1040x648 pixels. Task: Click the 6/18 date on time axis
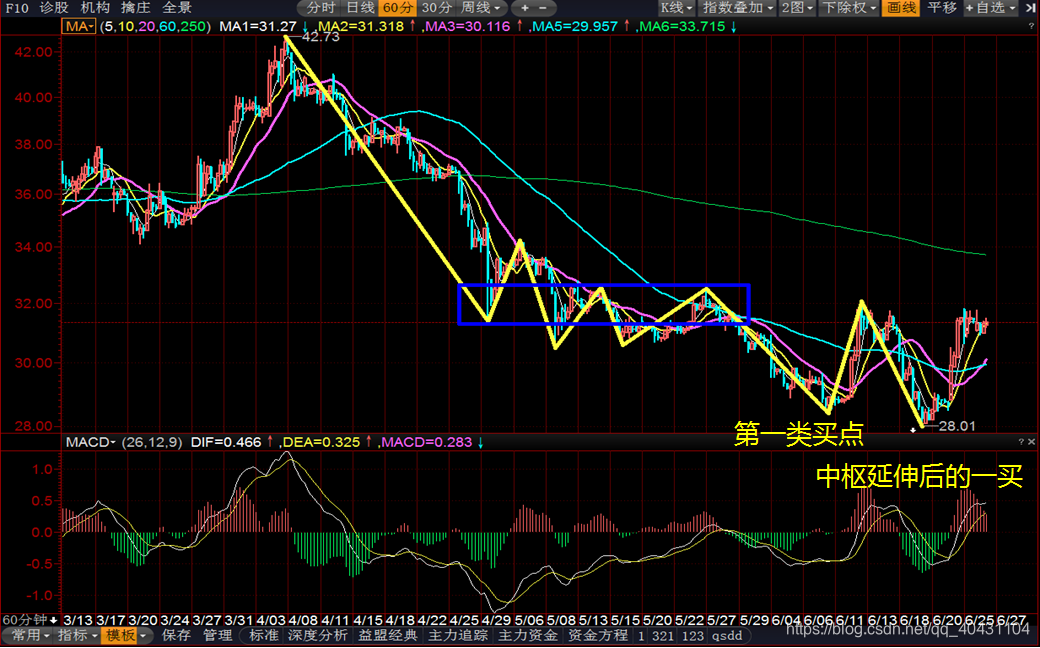click(x=913, y=619)
